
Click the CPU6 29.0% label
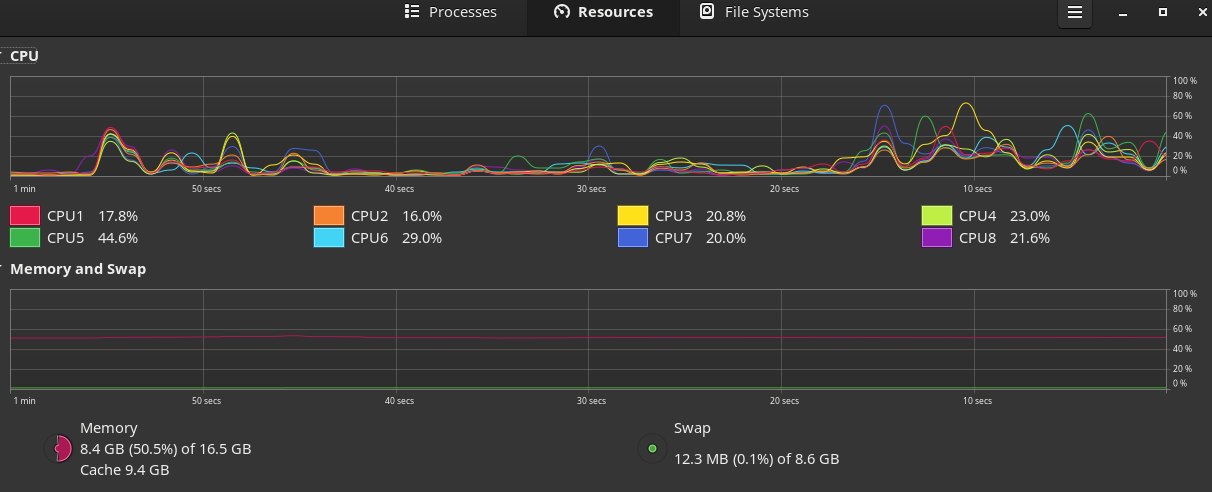click(x=396, y=238)
